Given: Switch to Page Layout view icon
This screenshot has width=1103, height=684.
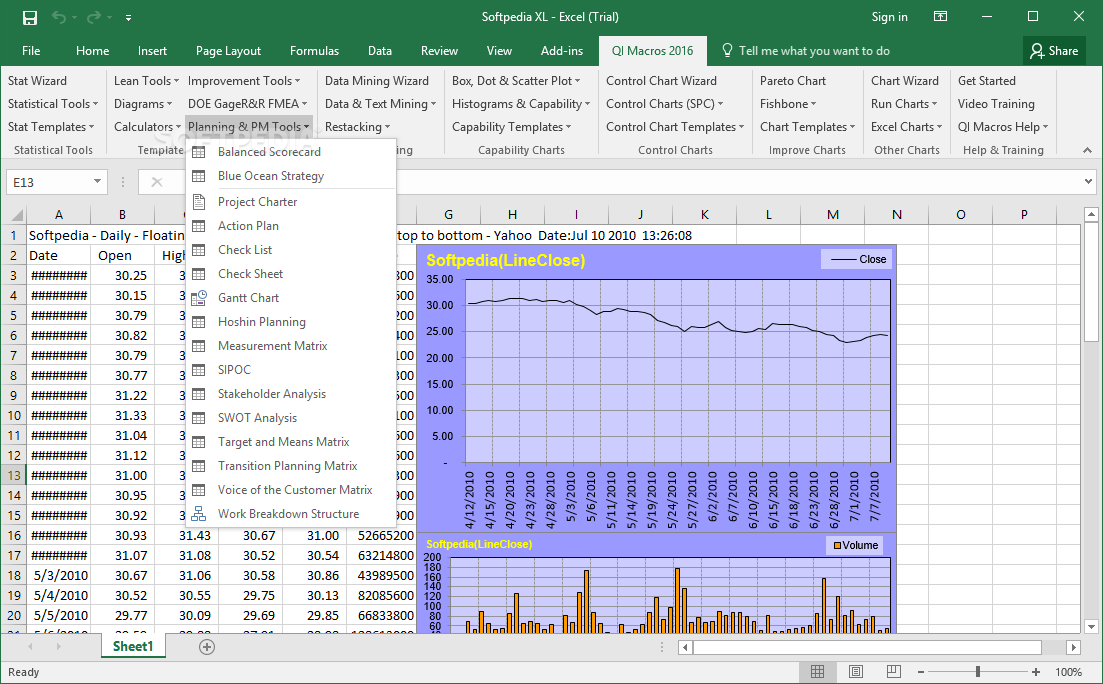Looking at the screenshot, I should pyautogui.click(x=855, y=672).
